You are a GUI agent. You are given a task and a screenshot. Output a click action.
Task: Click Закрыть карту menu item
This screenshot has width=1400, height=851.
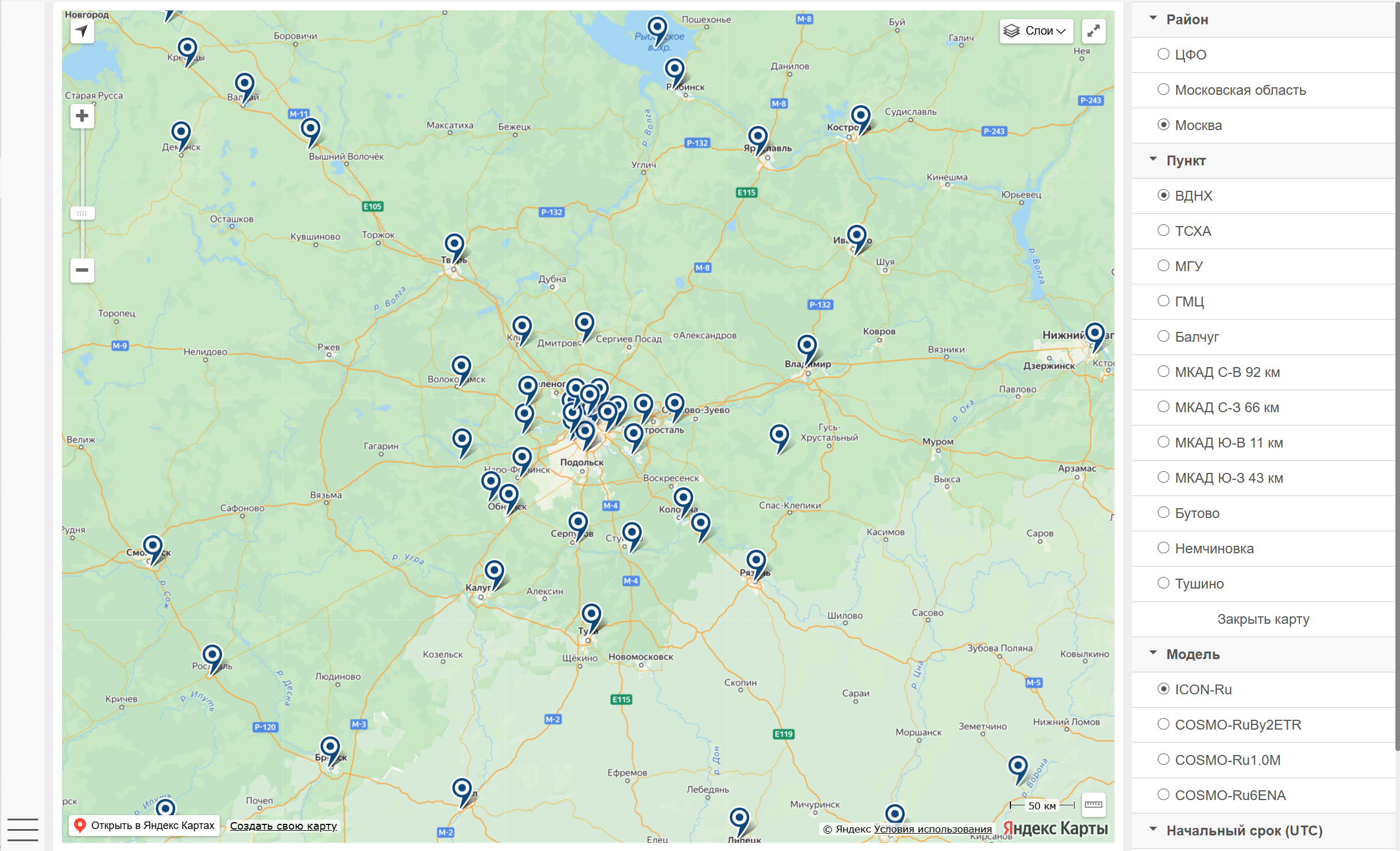1263,619
